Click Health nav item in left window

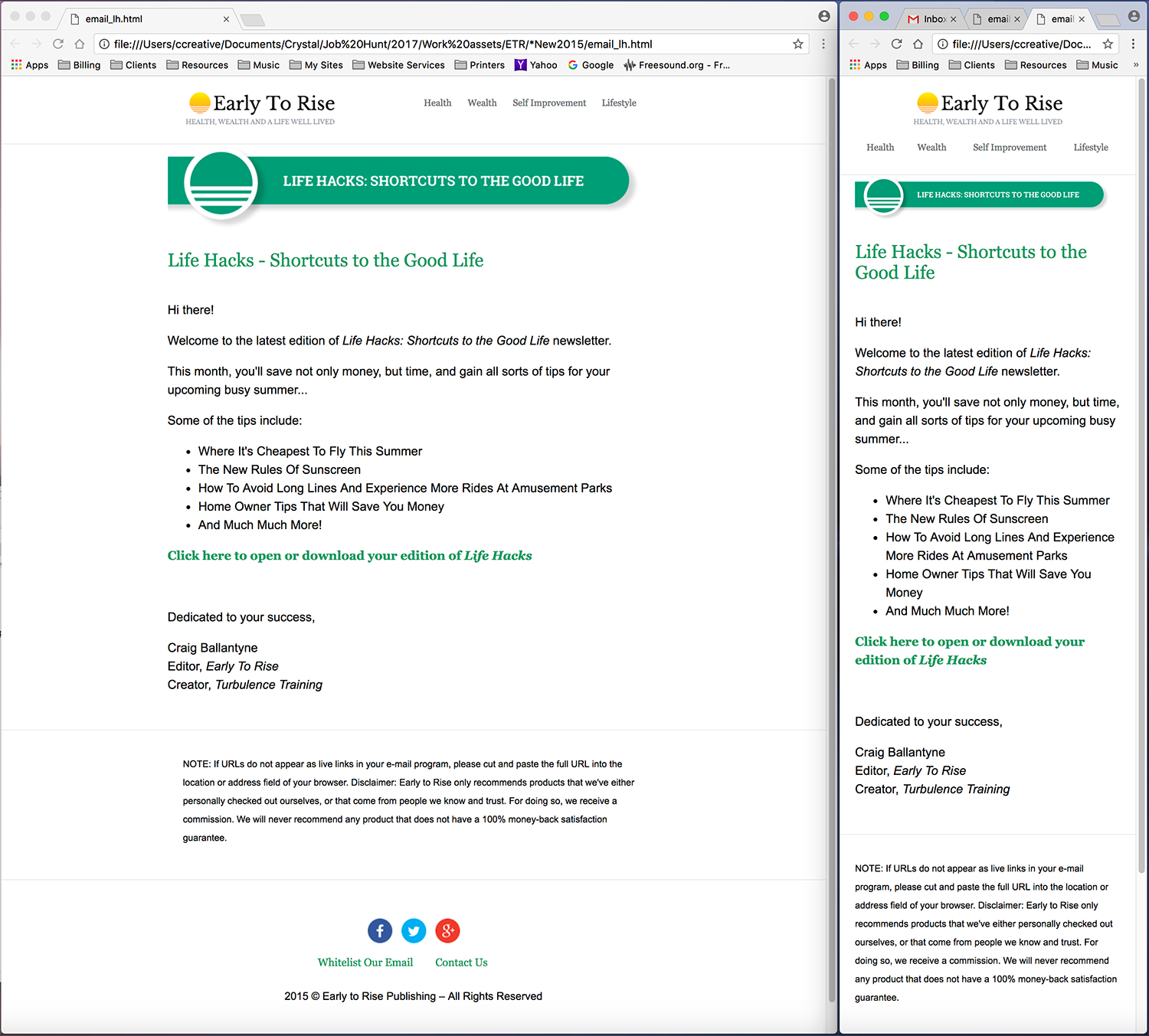(437, 103)
